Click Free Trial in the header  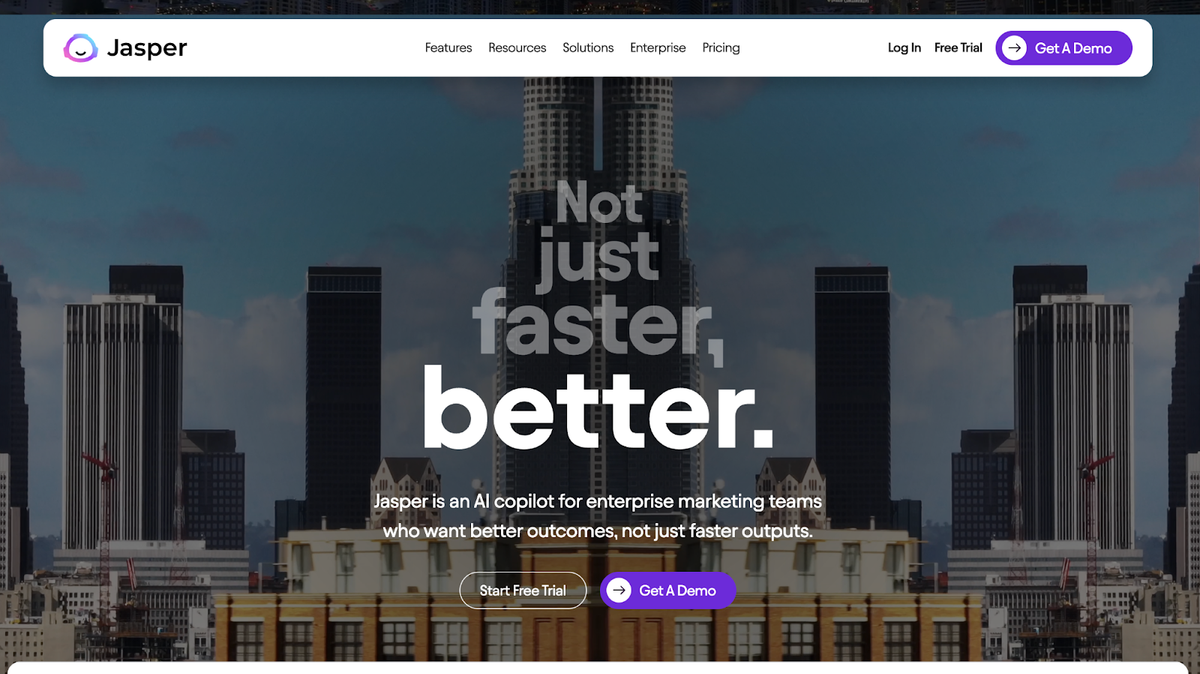[x=958, y=48]
